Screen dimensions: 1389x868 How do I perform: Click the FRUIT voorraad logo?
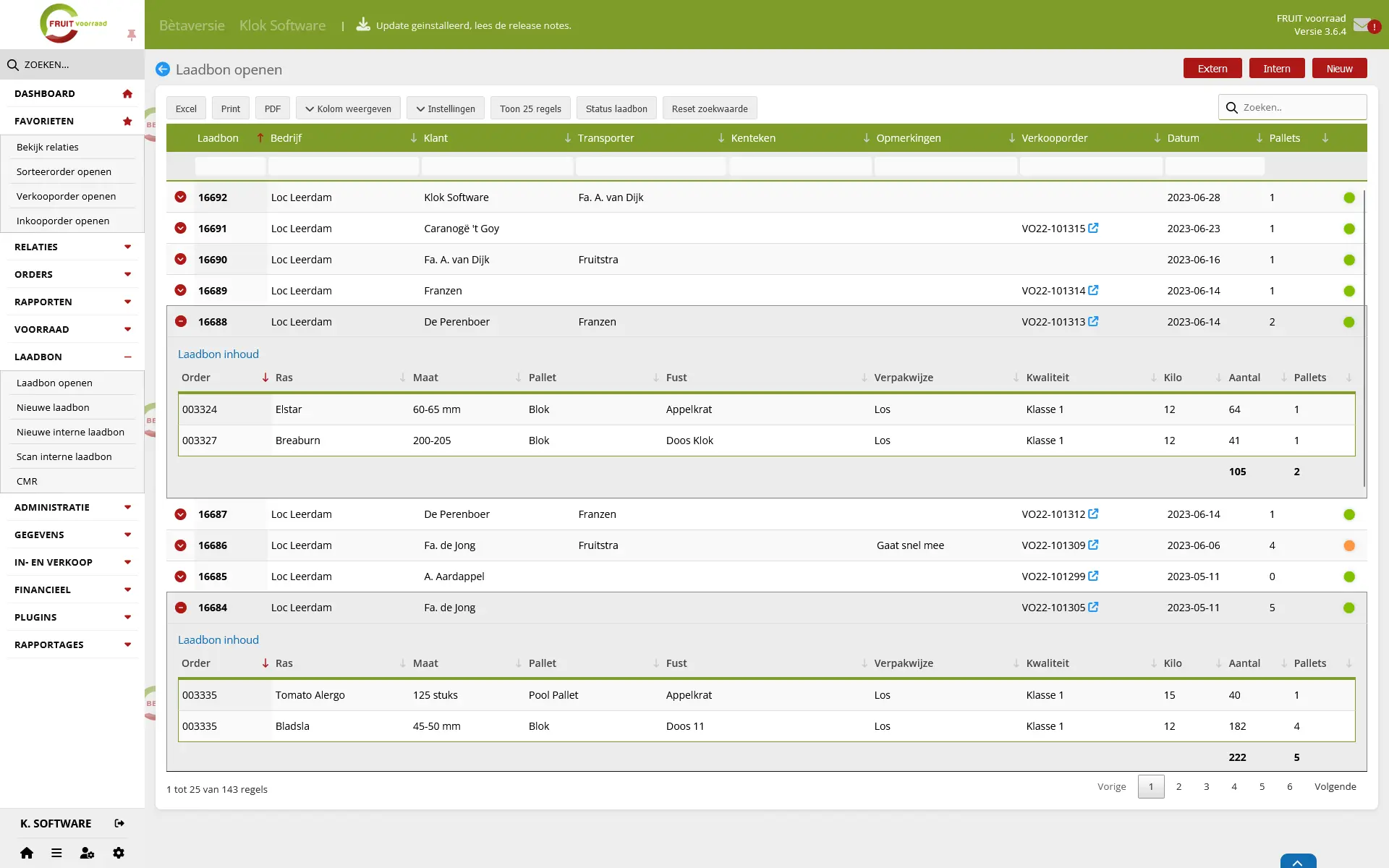(72, 24)
